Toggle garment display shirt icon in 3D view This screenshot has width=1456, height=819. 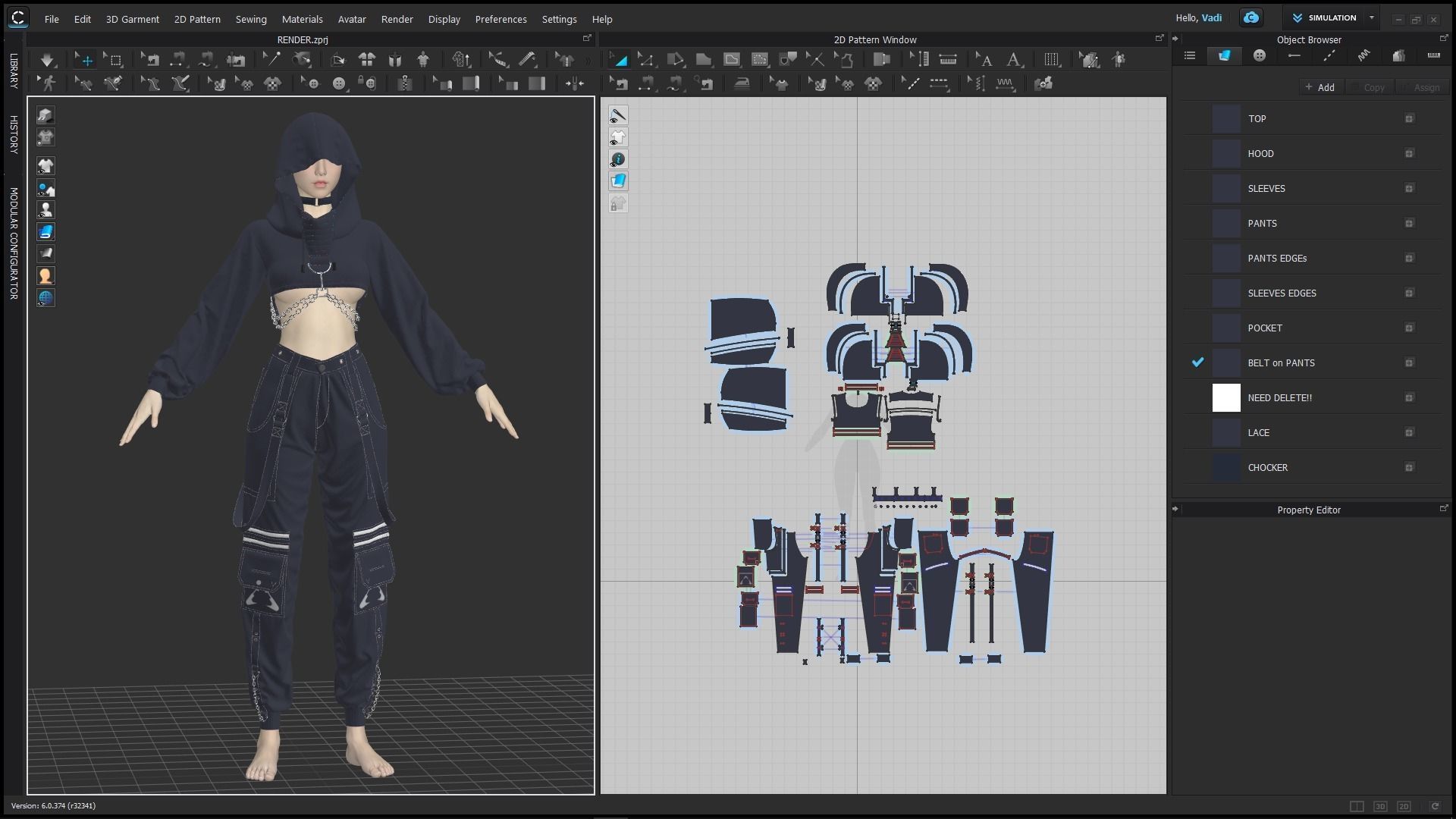45,165
